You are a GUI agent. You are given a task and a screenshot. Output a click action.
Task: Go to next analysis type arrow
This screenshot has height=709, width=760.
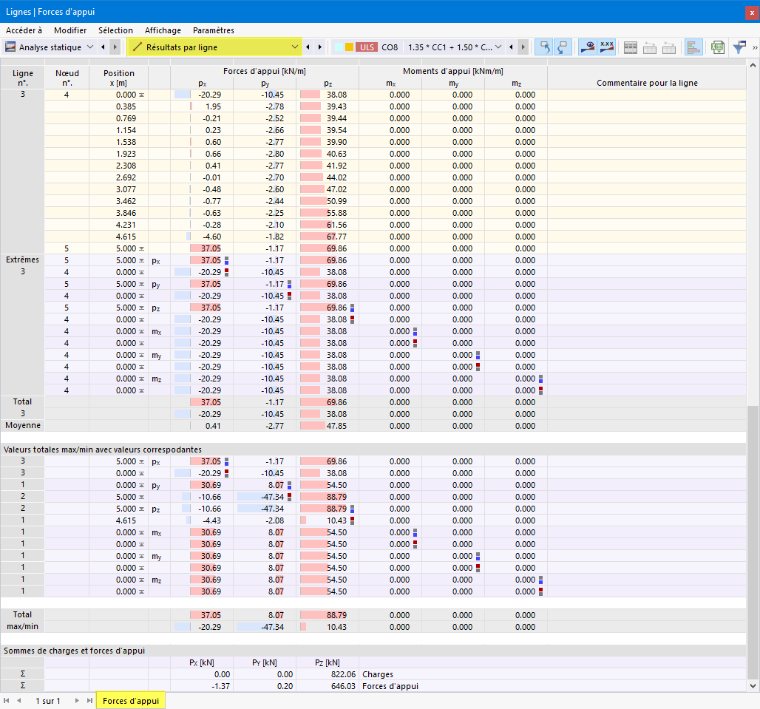coord(115,47)
